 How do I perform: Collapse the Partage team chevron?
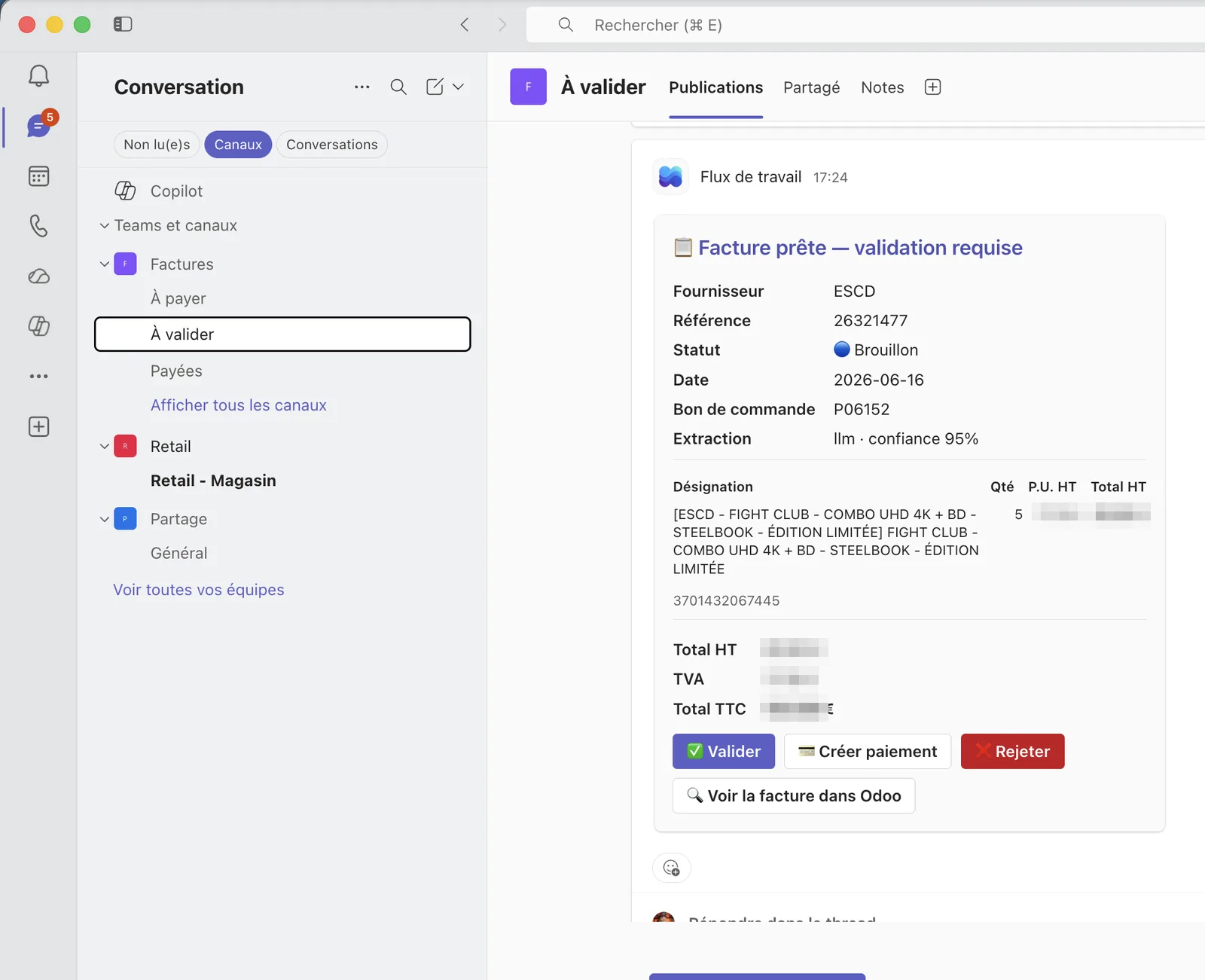tap(104, 518)
